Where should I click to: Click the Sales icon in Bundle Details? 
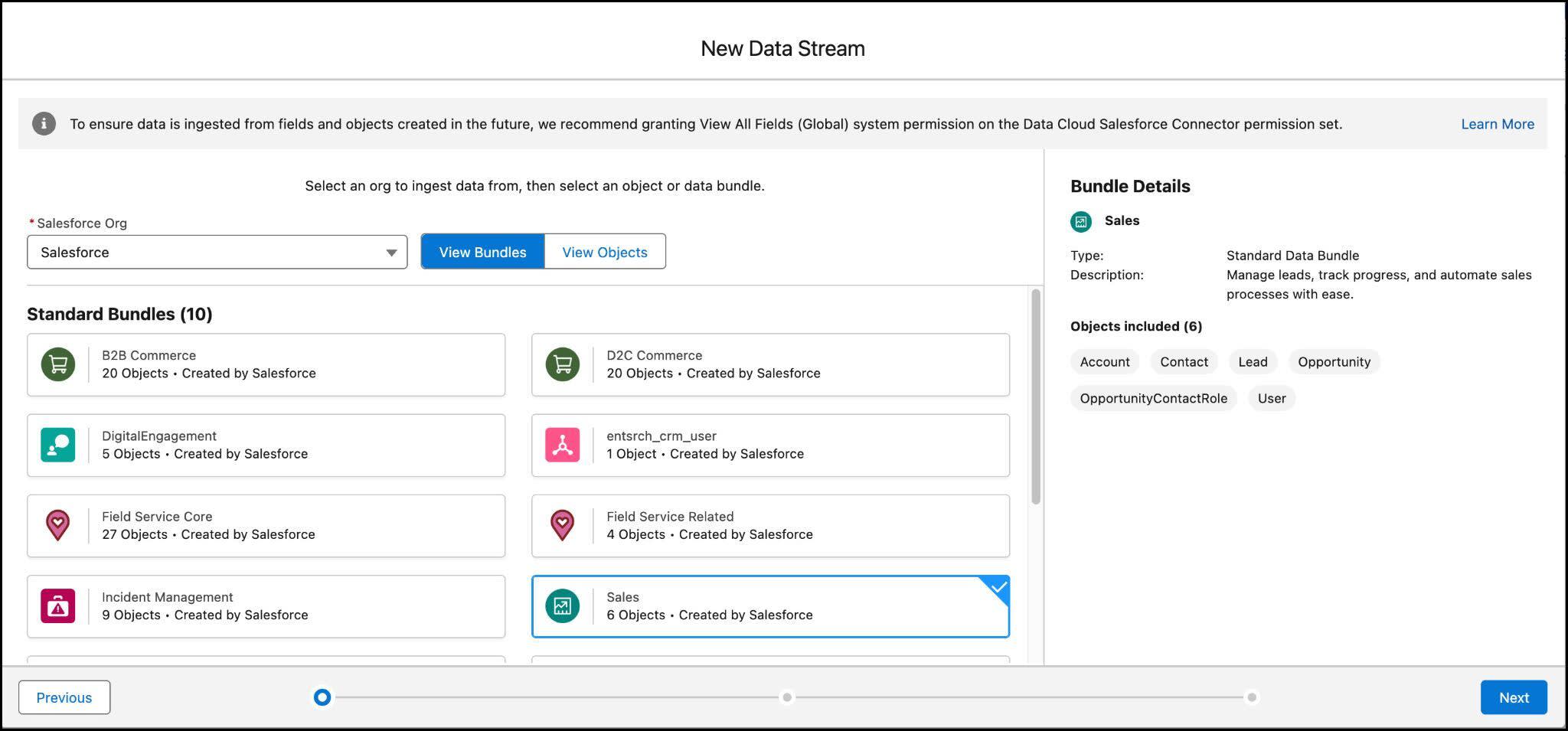(1081, 221)
